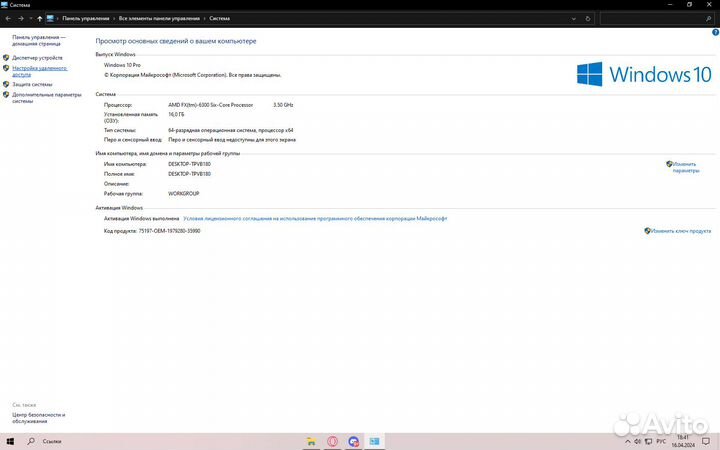The width and height of the screenshot is (720, 450).
Task: Open 'Дополнительные параметры системы' link
Action: coord(46,97)
